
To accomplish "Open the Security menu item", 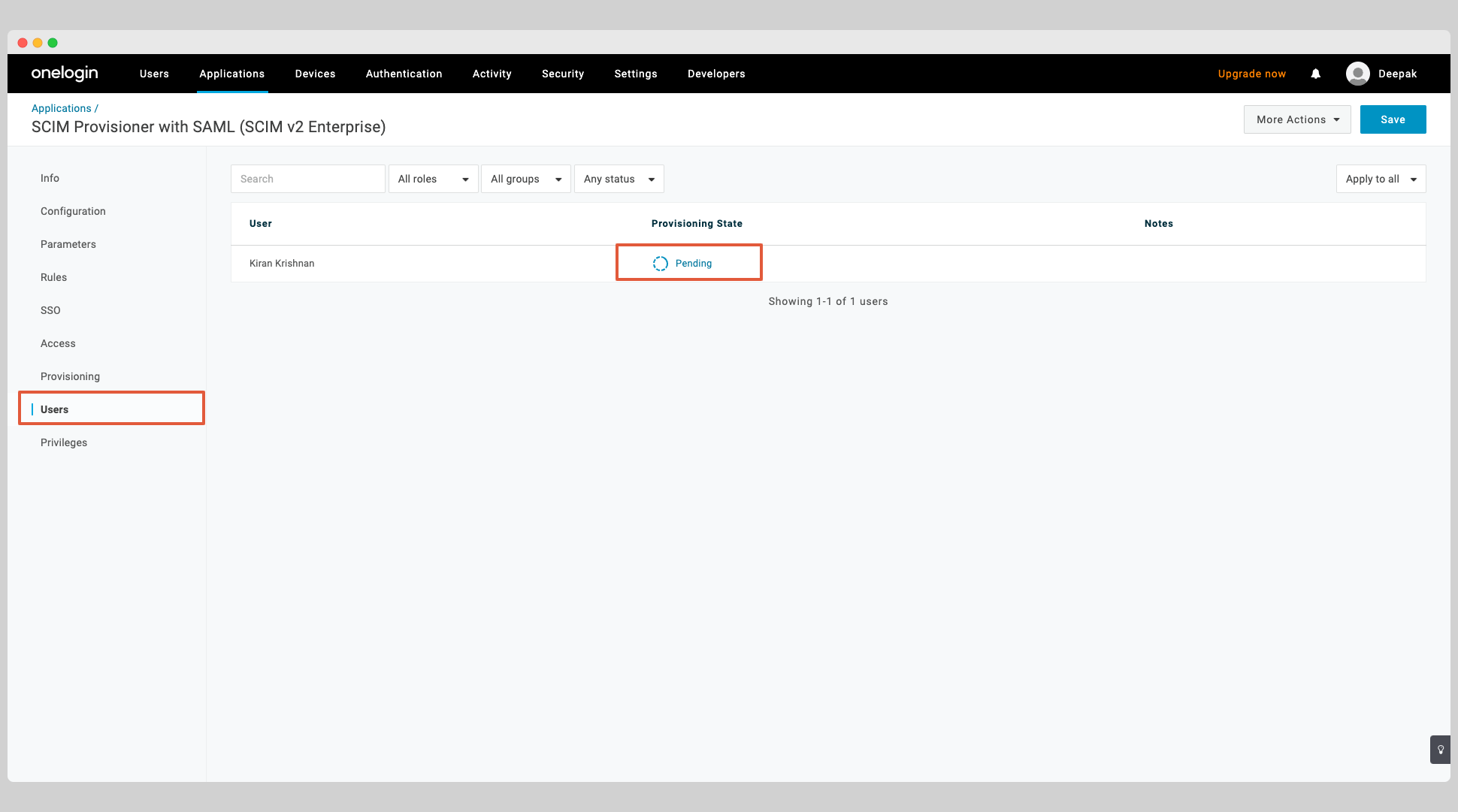I will click(562, 74).
